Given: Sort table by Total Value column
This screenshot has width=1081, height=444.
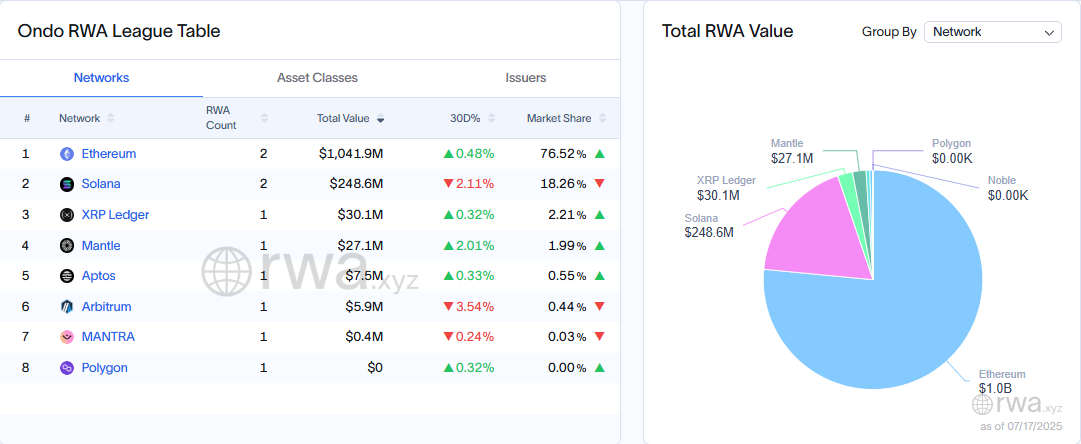Looking at the screenshot, I should tap(381, 119).
